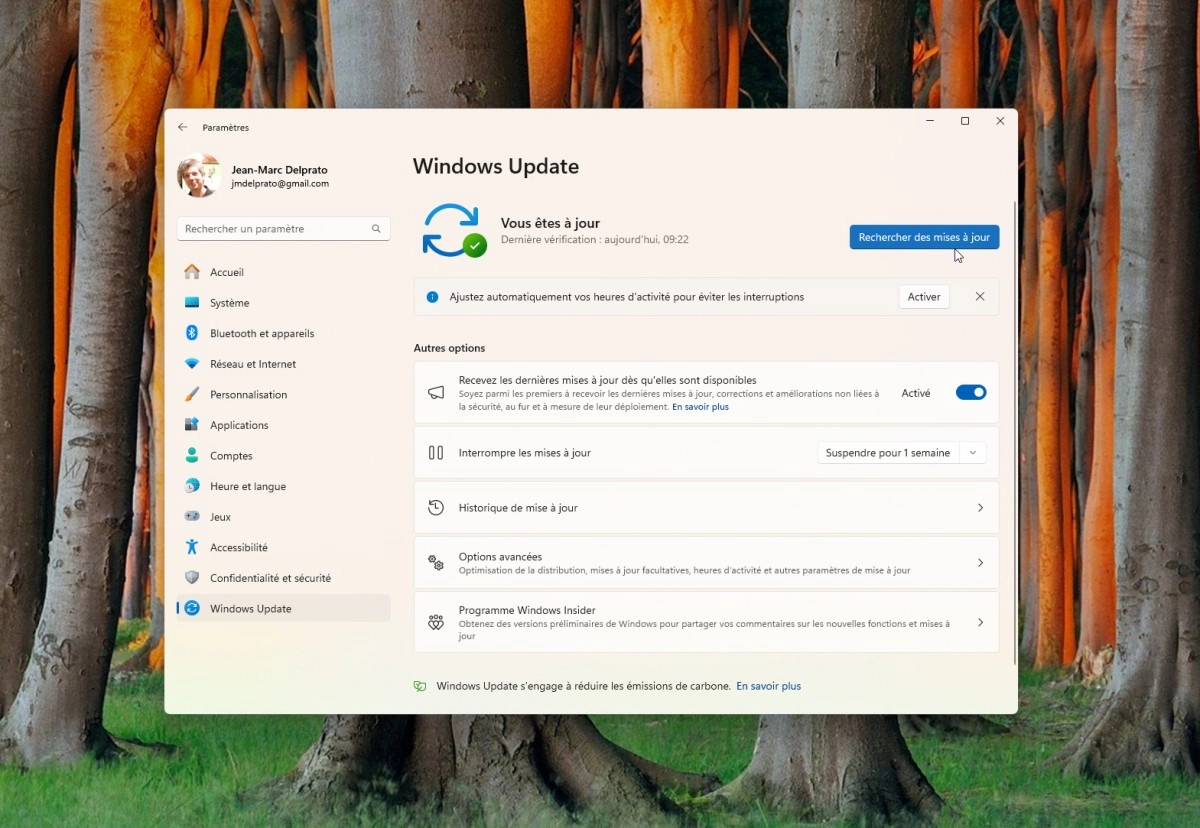Go to Accueil in the sidebar
The width and height of the screenshot is (1200, 828).
(284, 272)
